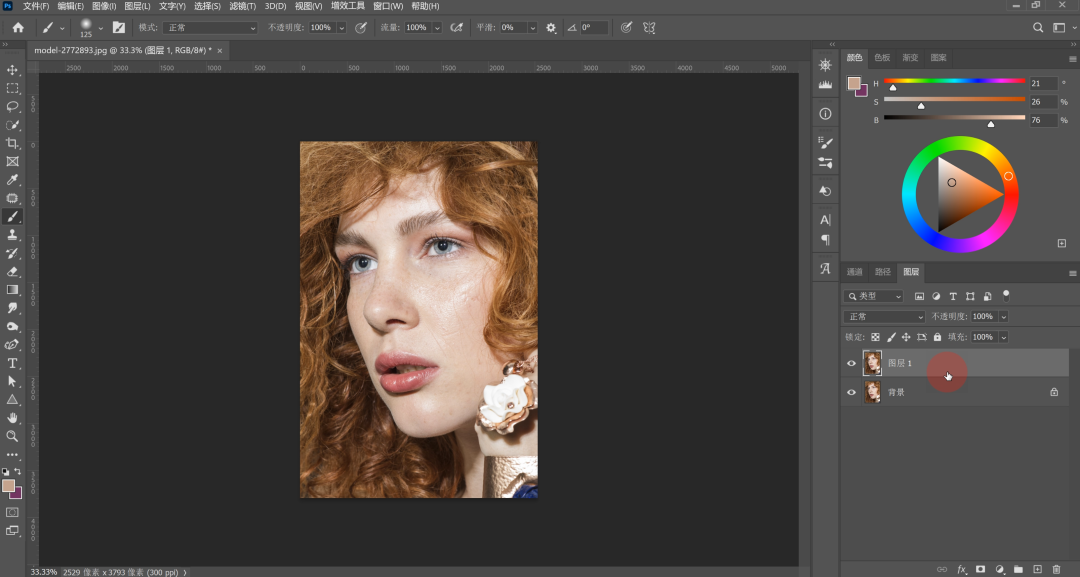Open the Glyphs panel icon

tap(825, 269)
